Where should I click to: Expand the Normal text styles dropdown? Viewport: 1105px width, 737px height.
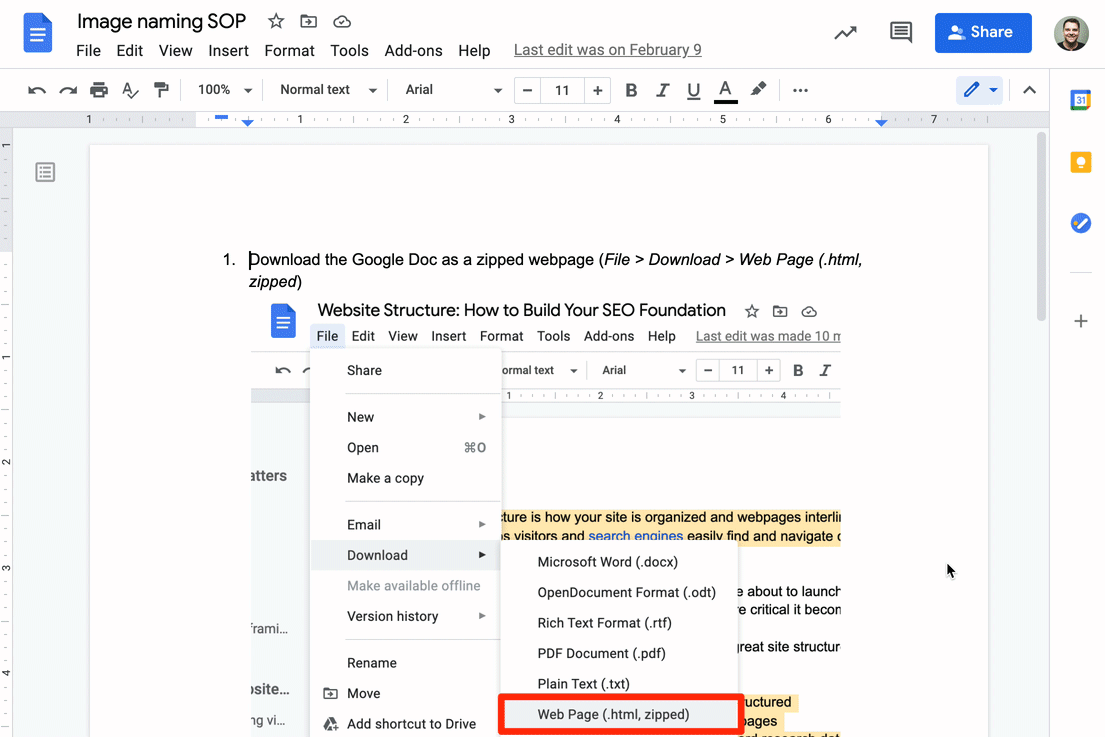[x=328, y=90]
